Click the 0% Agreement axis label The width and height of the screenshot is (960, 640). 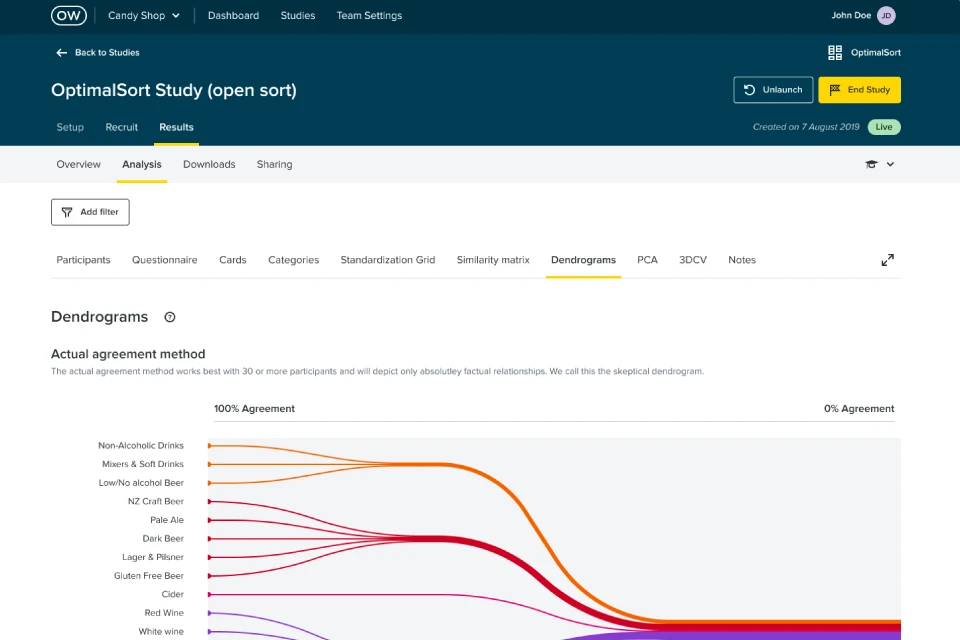pyautogui.click(x=859, y=408)
